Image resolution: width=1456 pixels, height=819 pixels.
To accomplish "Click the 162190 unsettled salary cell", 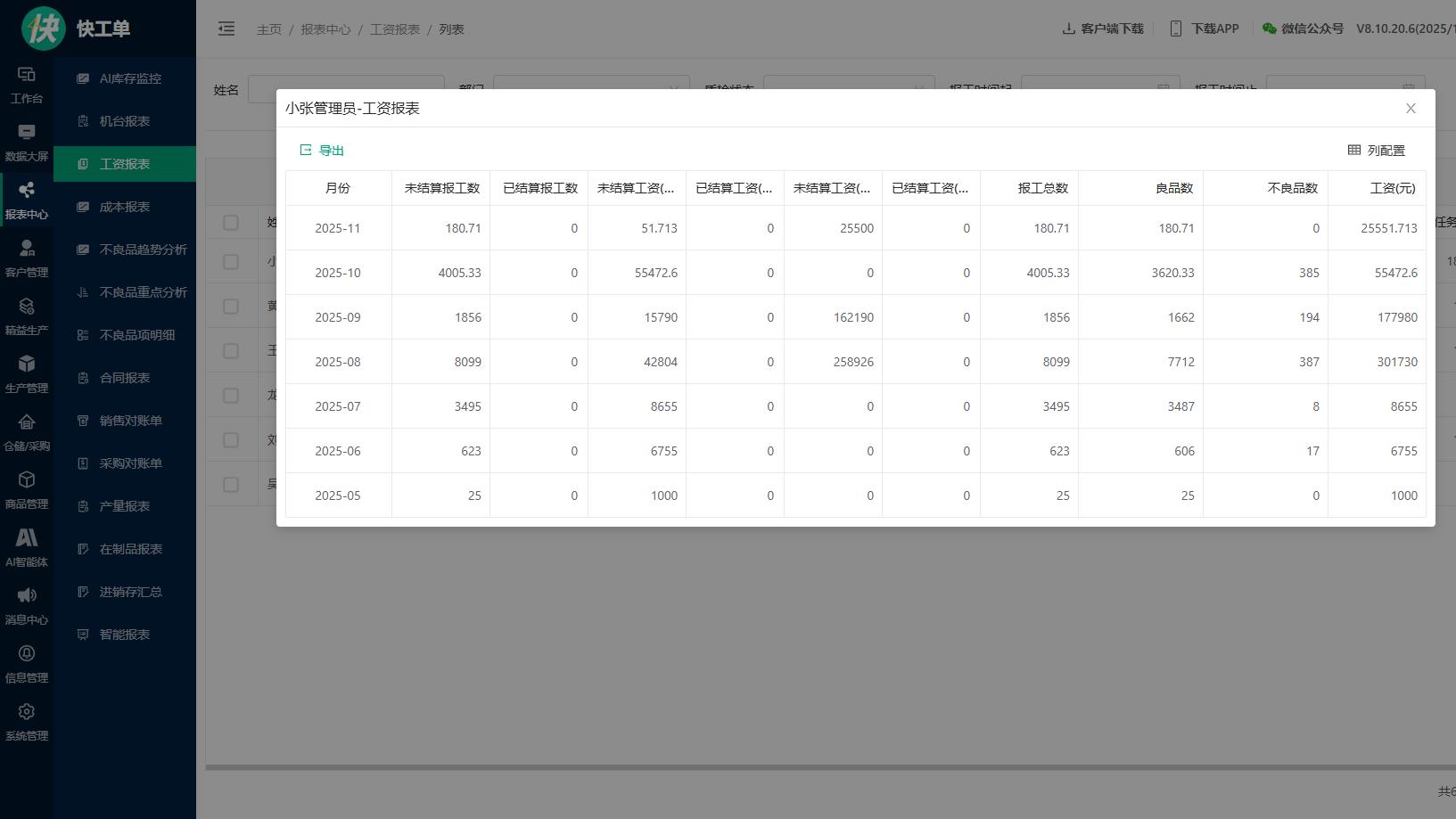I will tap(834, 317).
